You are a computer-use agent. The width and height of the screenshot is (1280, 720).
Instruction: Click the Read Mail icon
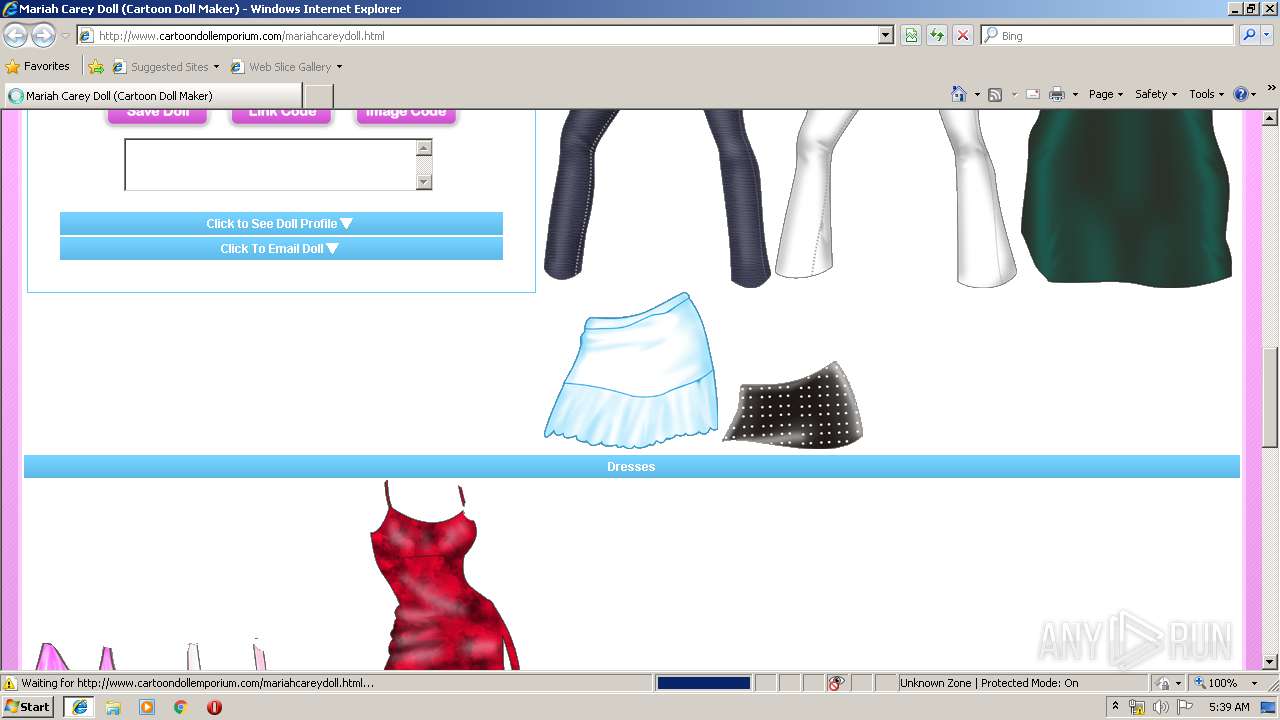click(x=1033, y=94)
